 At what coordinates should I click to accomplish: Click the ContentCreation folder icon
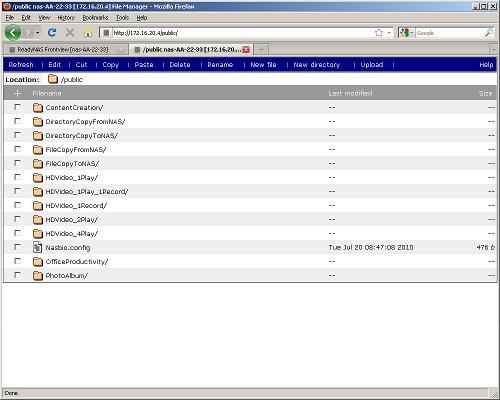[38, 107]
